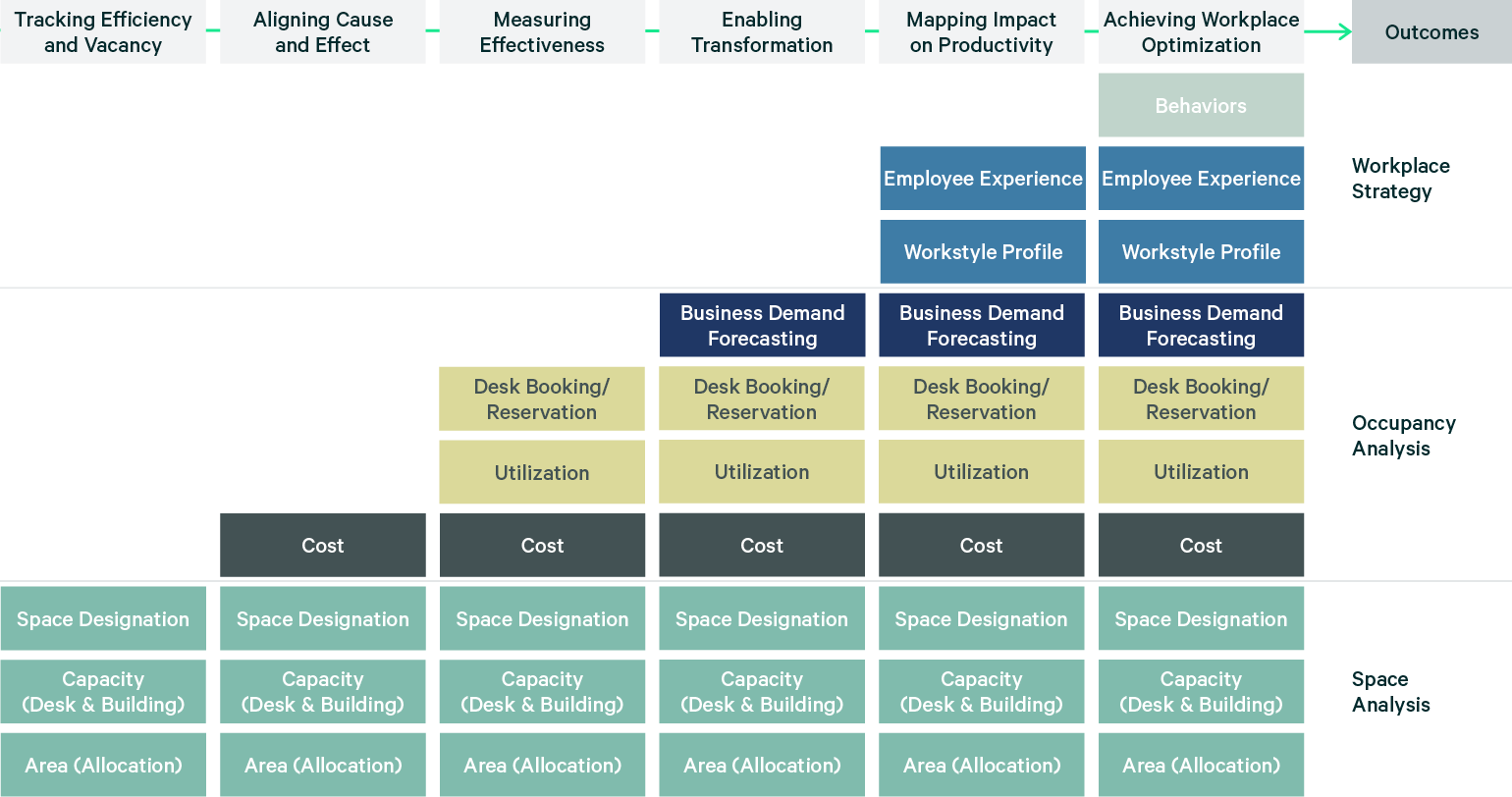Click Workstyle Profile under Achieving Workplace Optimization
The height and width of the screenshot is (797, 1512).
[x=1202, y=251]
